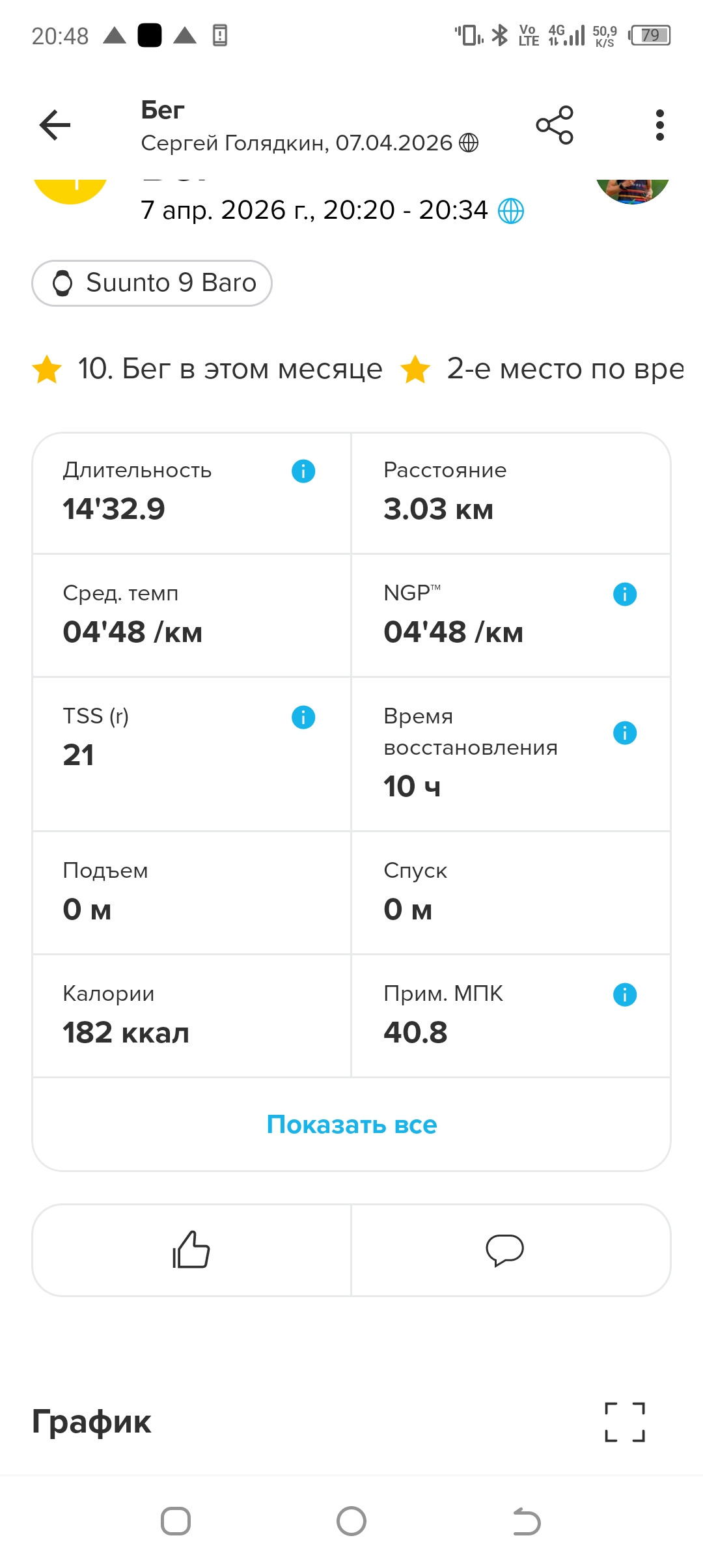This screenshot has height=1568, width=703.
Task: Open the three-dot overflow menu
Action: coord(660,125)
